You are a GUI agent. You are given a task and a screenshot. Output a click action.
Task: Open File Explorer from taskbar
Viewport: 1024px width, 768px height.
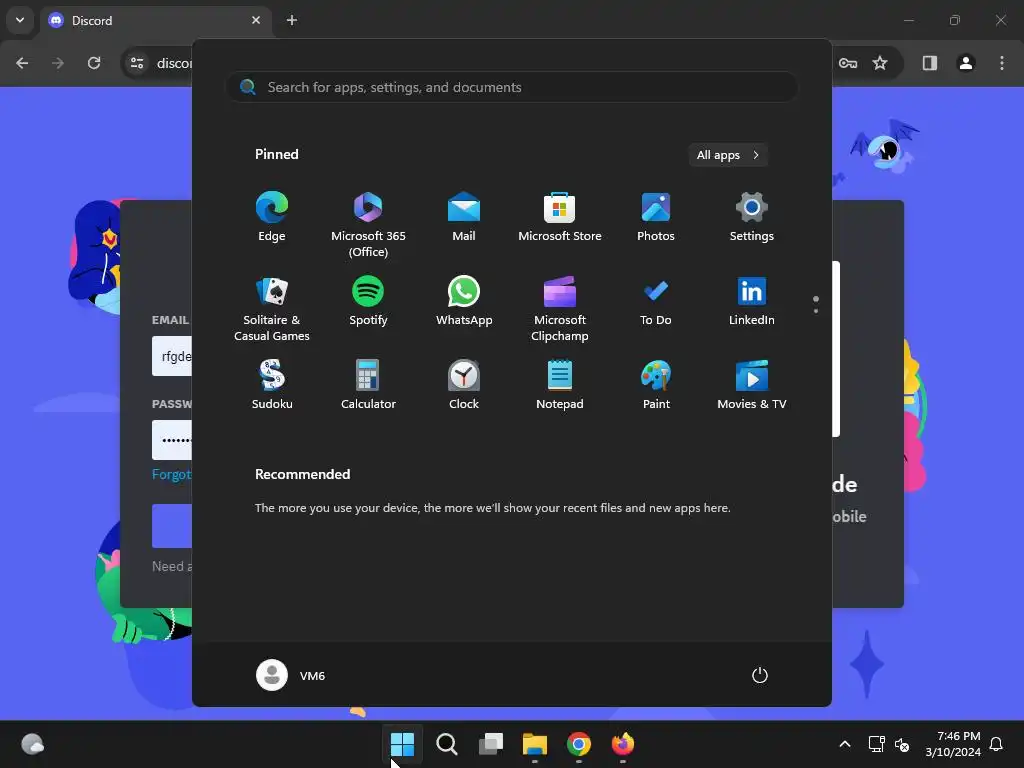click(x=534, y=744)
